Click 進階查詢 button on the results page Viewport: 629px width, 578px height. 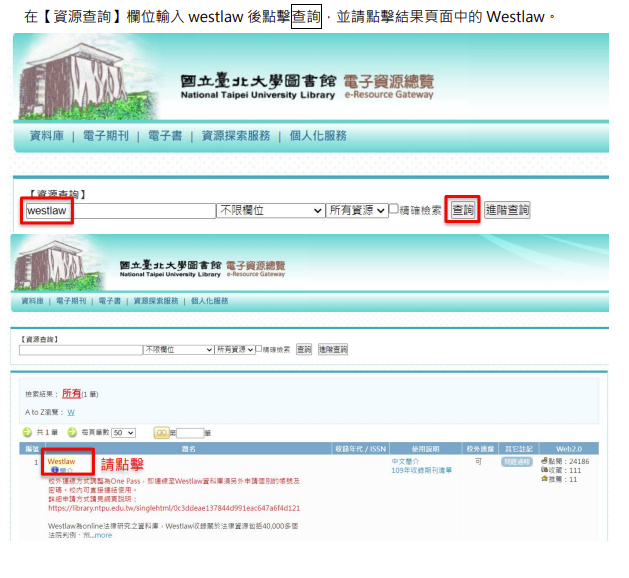point(333,349)
